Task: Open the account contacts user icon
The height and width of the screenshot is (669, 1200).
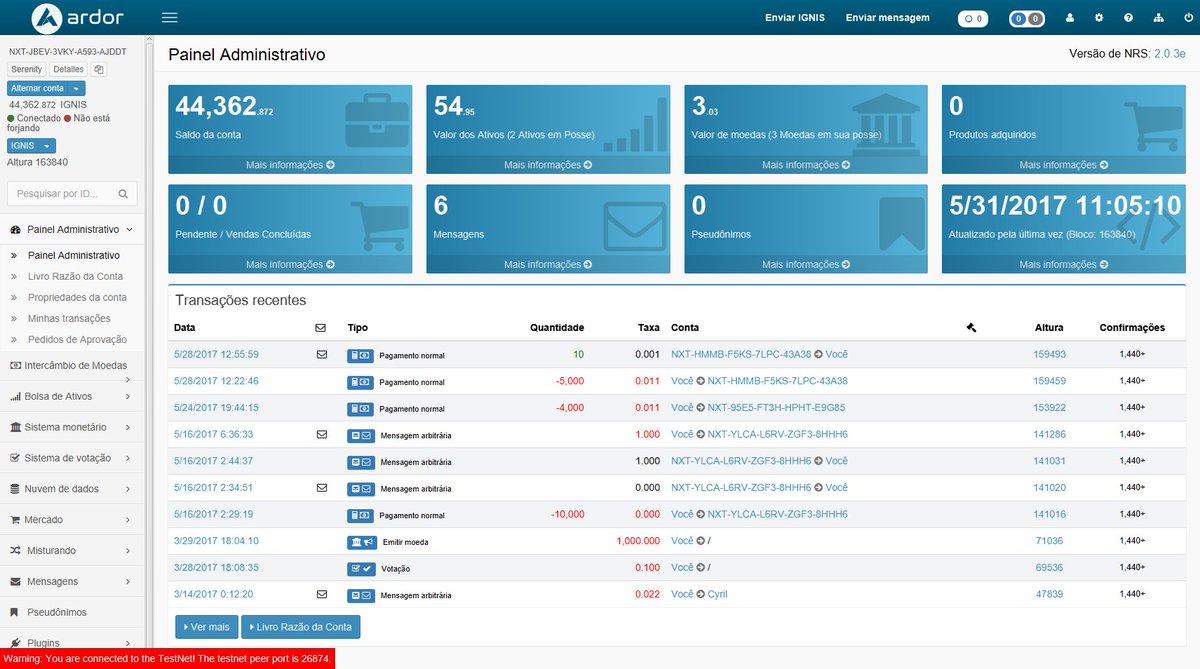Action: click(x=1070, y=18)
